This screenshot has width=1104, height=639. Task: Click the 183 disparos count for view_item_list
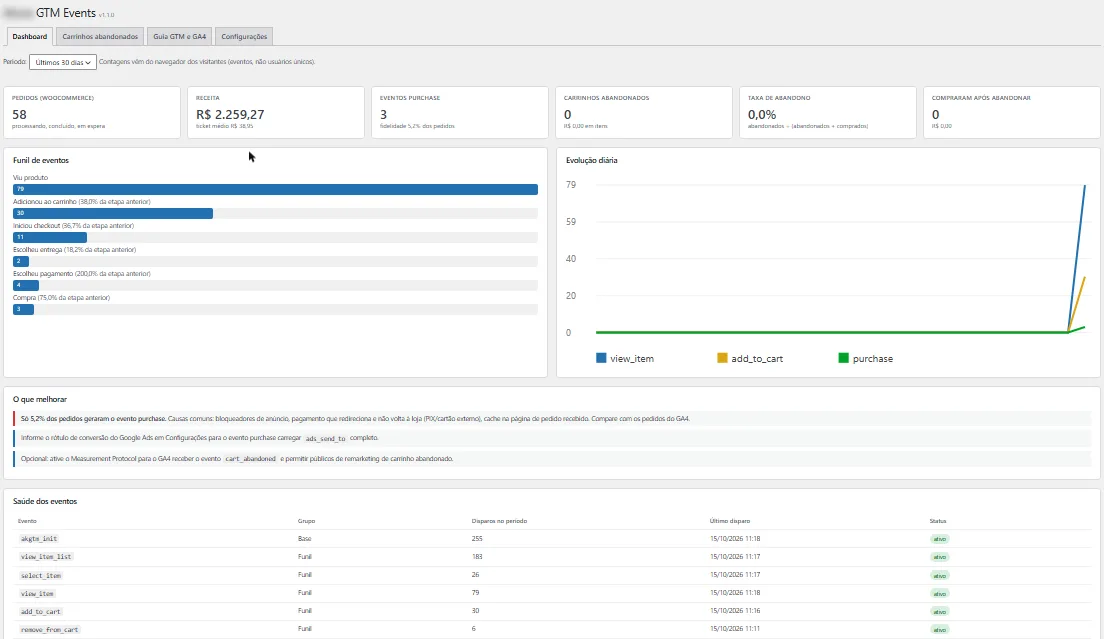[477, 557]
